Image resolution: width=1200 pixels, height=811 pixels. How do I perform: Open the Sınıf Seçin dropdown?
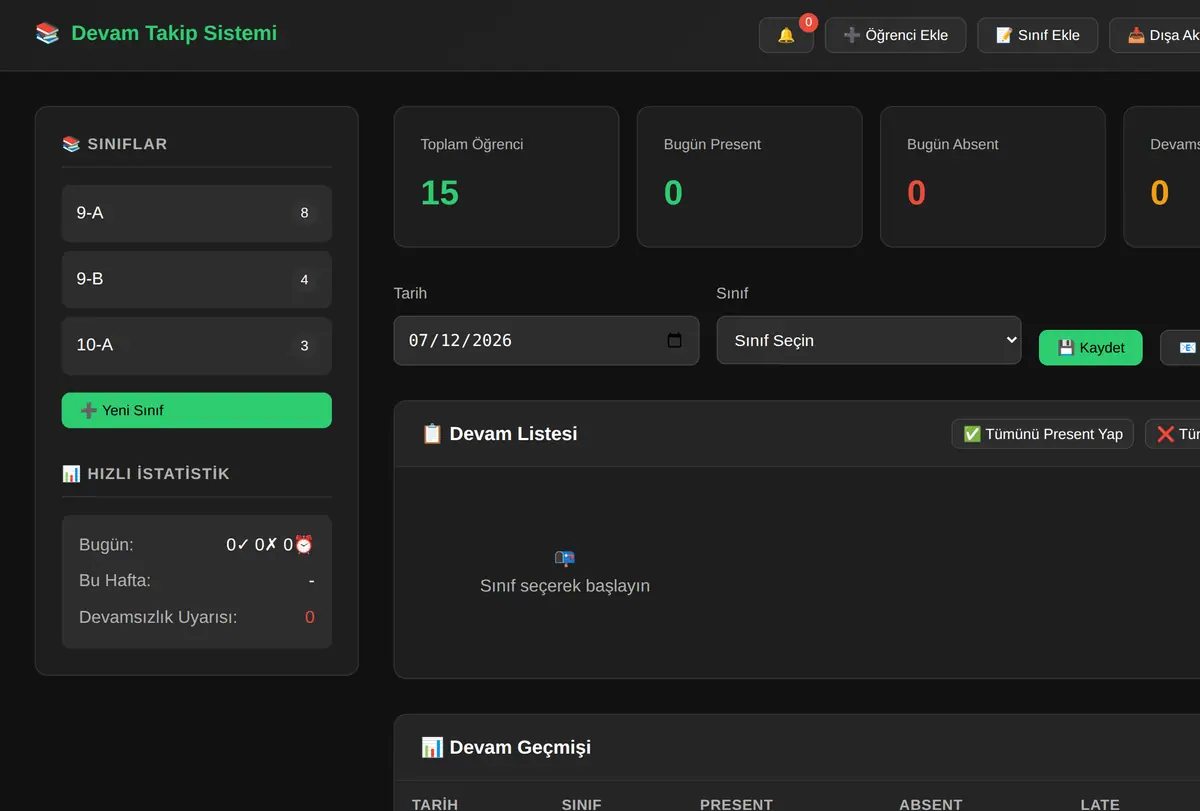[x=869, y=340]
